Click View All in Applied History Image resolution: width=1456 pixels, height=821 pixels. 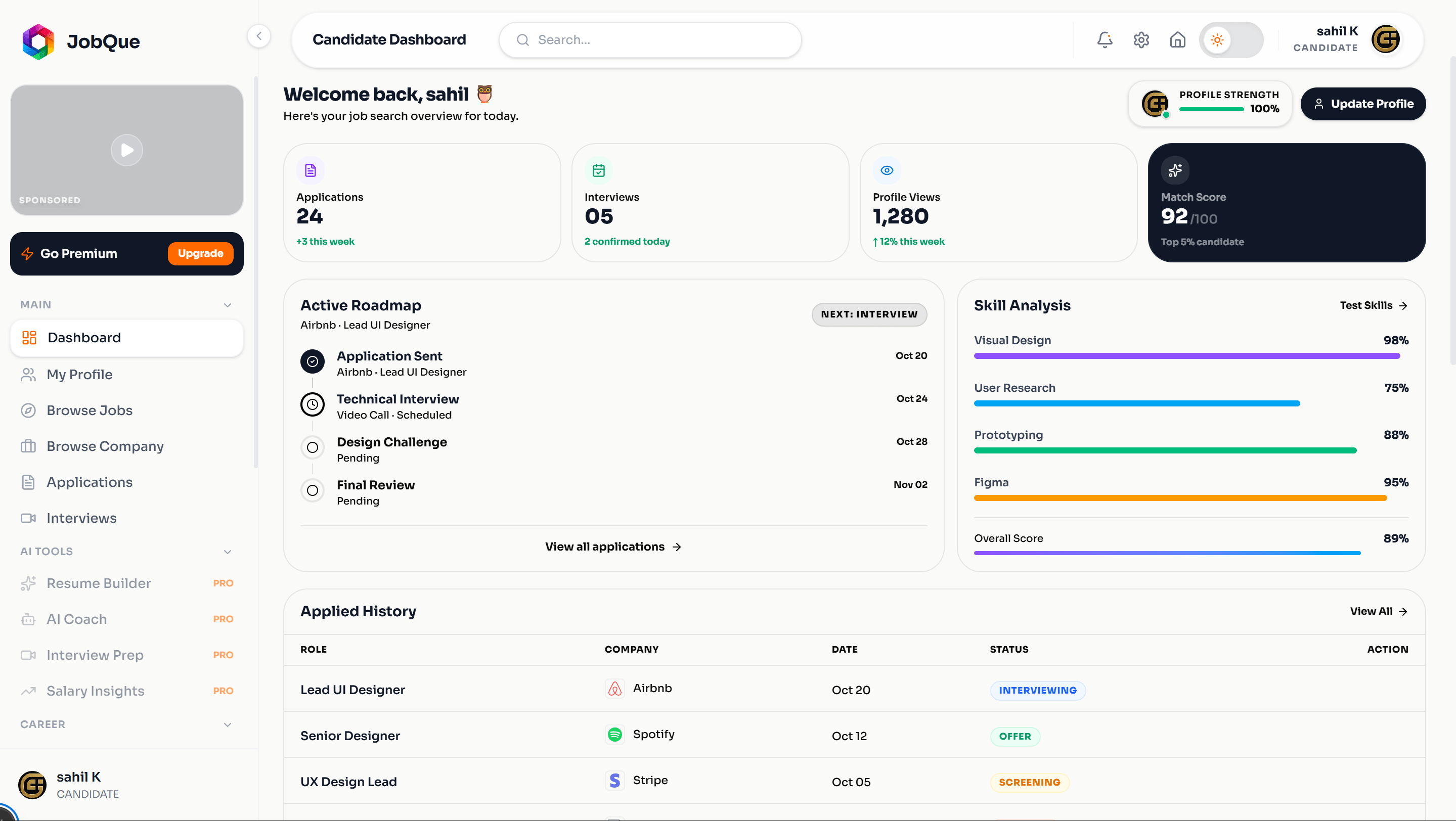coord(1379,611)
